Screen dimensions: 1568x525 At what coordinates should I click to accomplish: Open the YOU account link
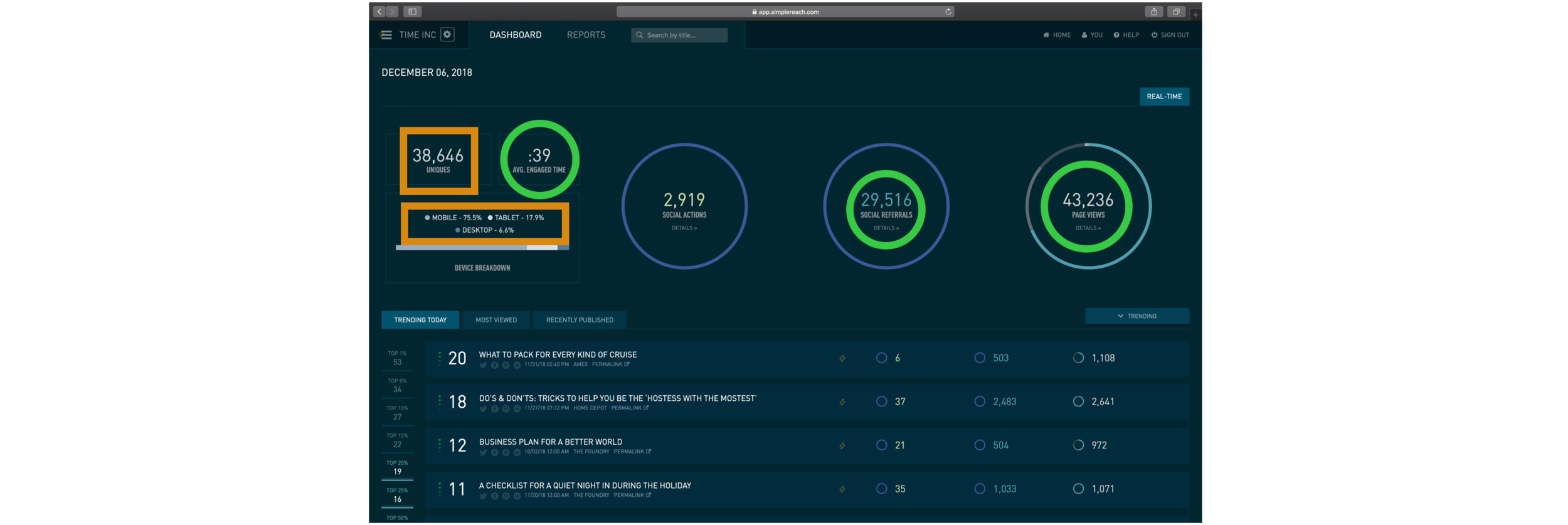1092,35
